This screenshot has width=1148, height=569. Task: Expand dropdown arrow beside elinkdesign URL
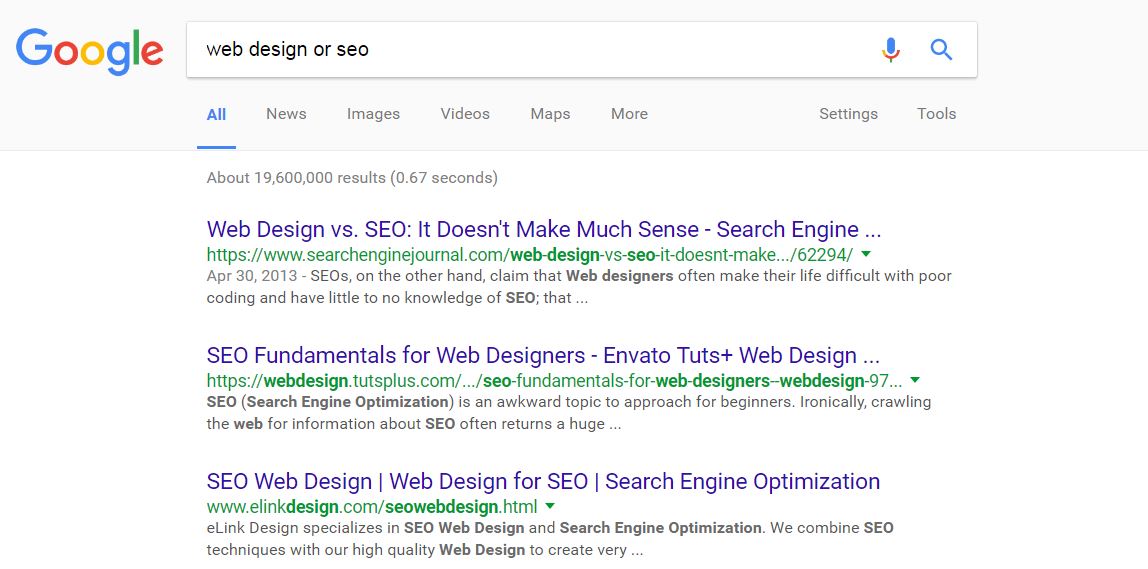coord(550,506)
